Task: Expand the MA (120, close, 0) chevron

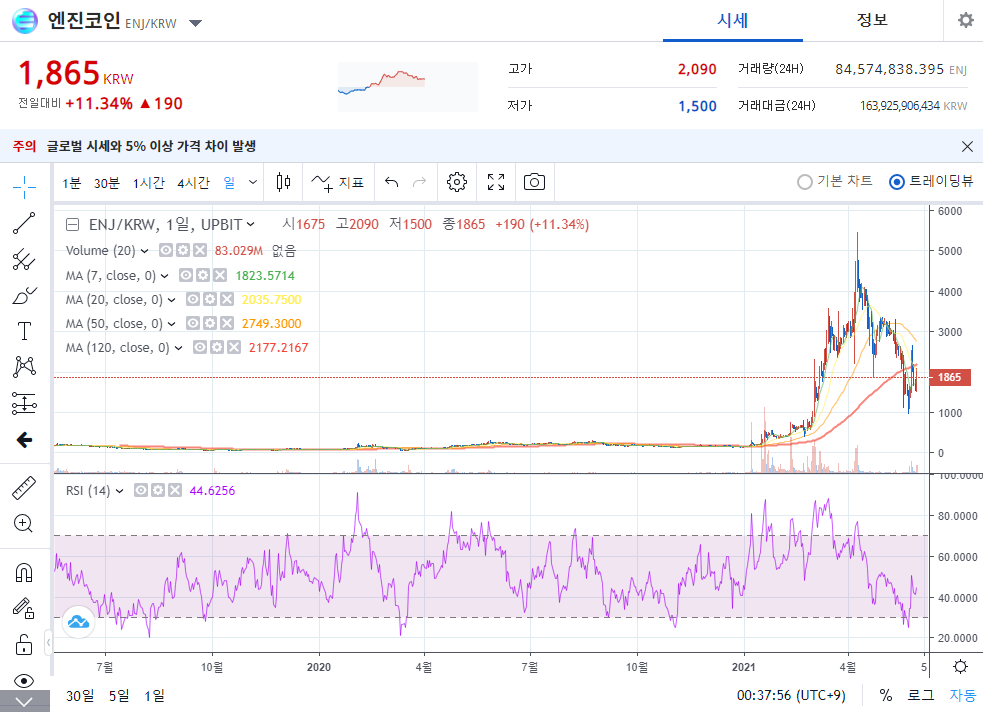Action: pos(178,348)
